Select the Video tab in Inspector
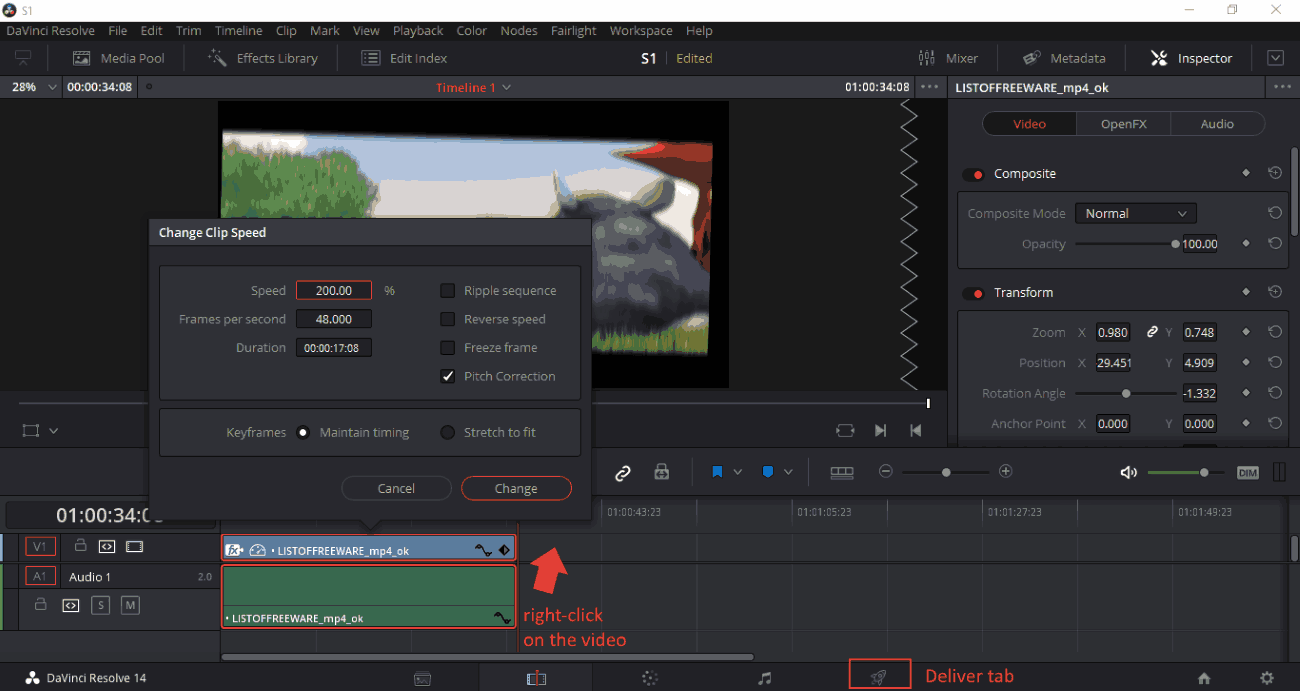The width and height of the screenshot is (1300, 691). pos(1029,124)
